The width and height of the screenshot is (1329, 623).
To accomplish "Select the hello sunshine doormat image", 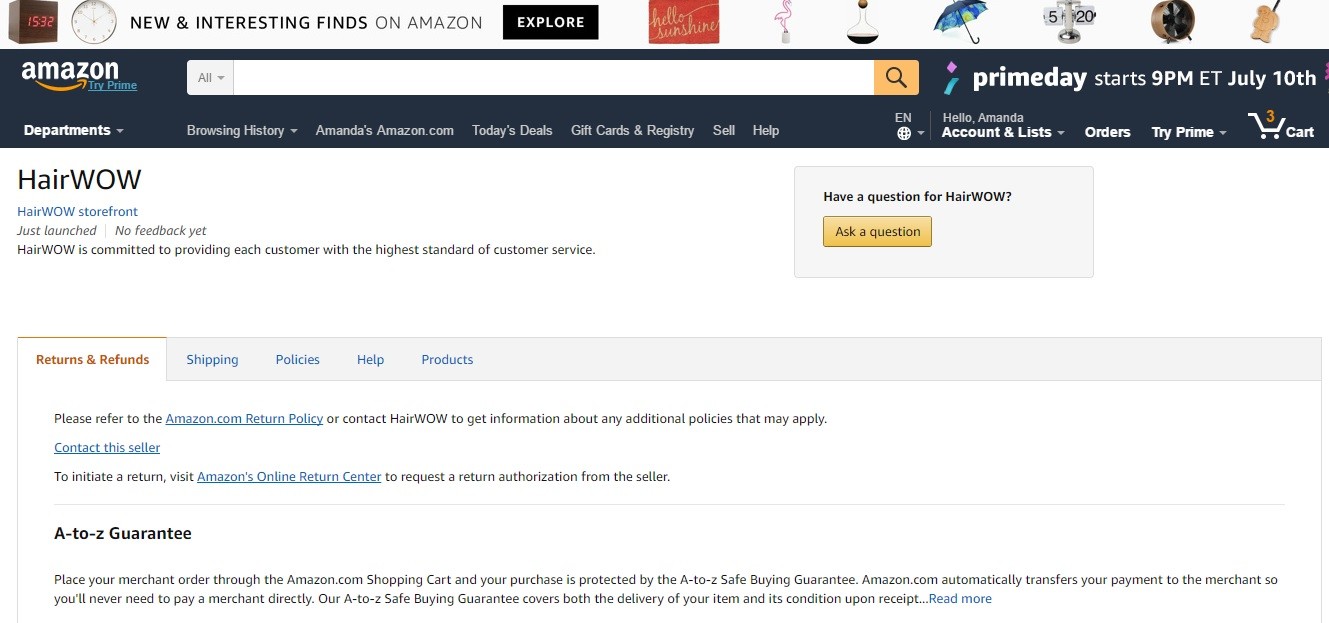I will point(683,23).
